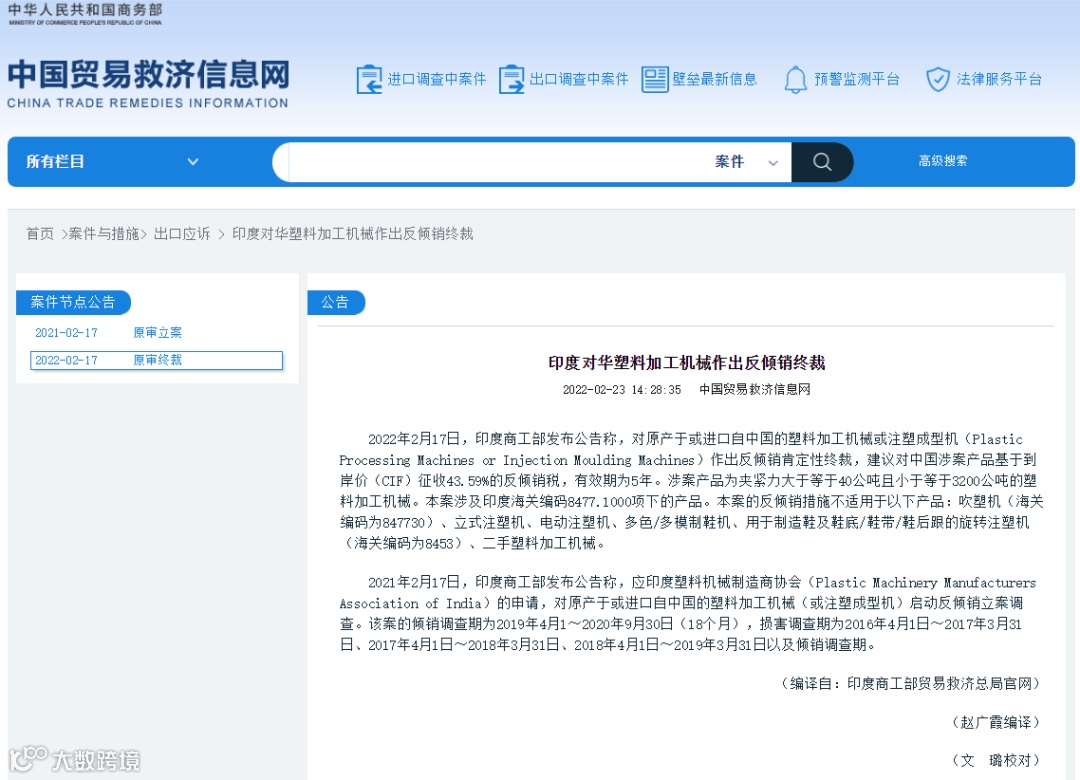This screenshot has height=780, width=1080.
Task: Open the 案件 search type dropdown
Action: [x=747, y=162]
